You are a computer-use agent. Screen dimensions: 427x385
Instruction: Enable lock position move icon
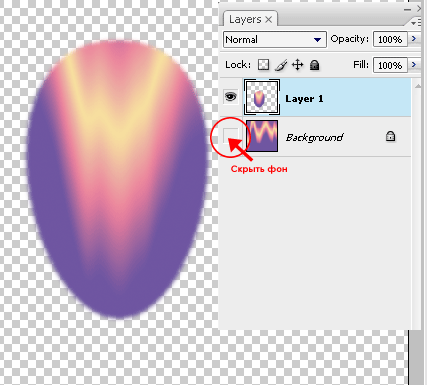(297, 65)
